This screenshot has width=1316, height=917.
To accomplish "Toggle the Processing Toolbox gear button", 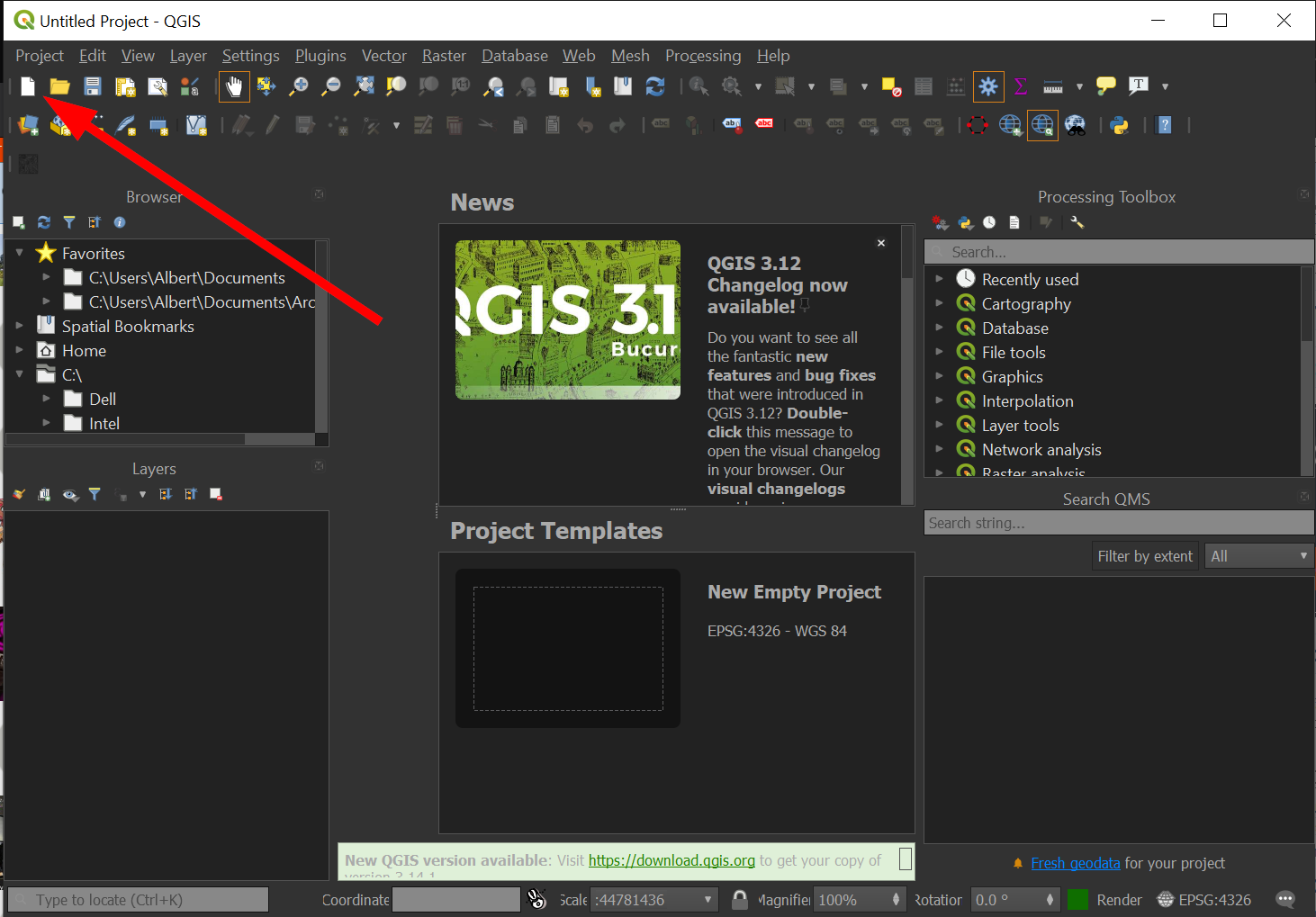I will coord(988,86).
